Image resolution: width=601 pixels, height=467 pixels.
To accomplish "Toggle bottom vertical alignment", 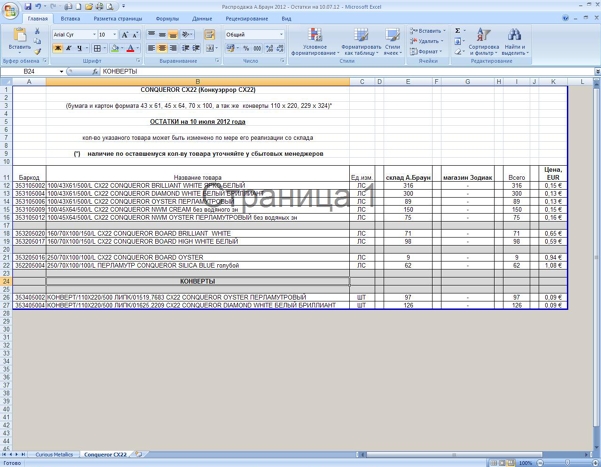I will tap(173, 35).
